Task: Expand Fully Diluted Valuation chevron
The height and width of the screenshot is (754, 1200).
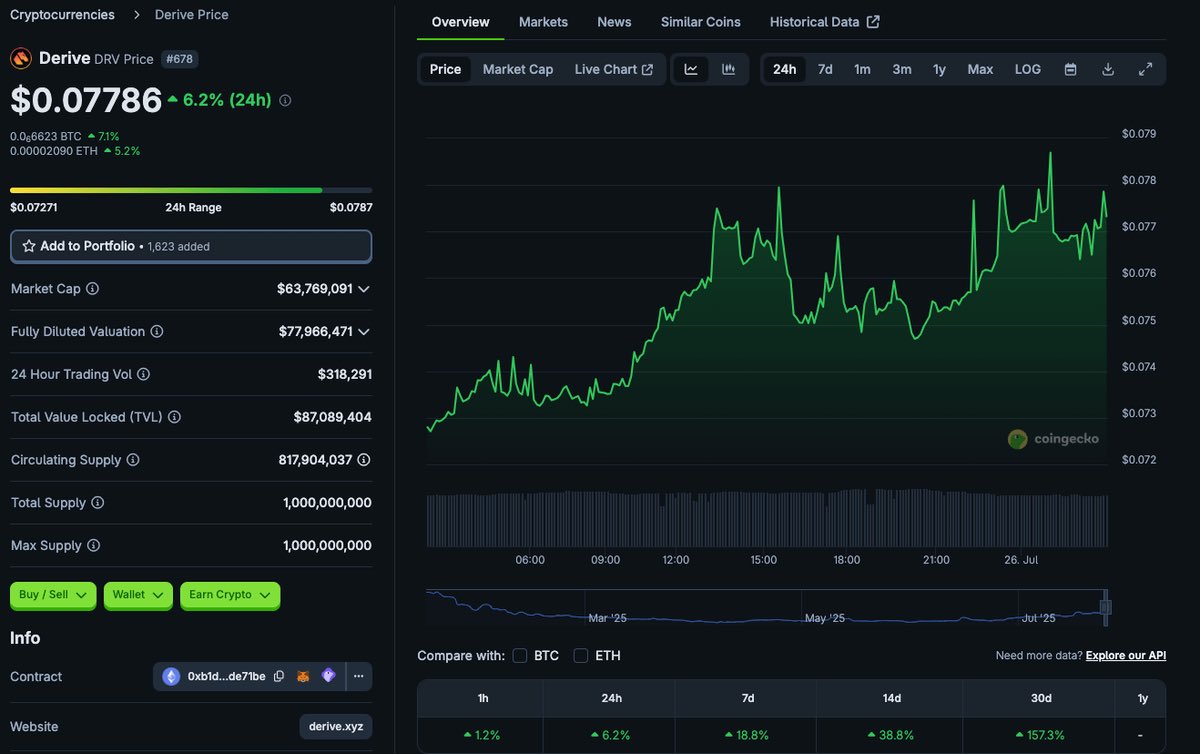Action: pyautogui.click(x=364, y=332)
